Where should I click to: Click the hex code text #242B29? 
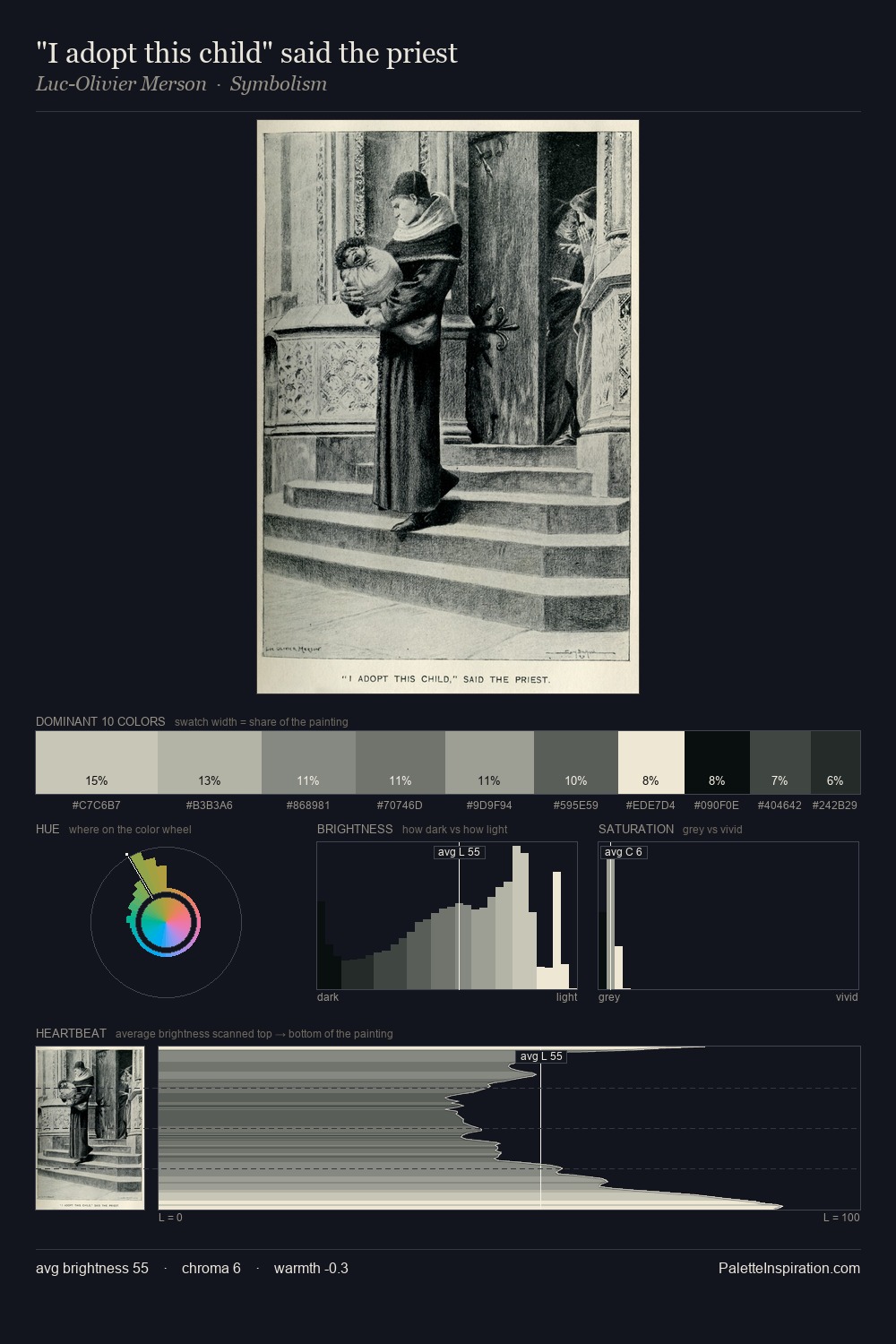coord(835,806)
